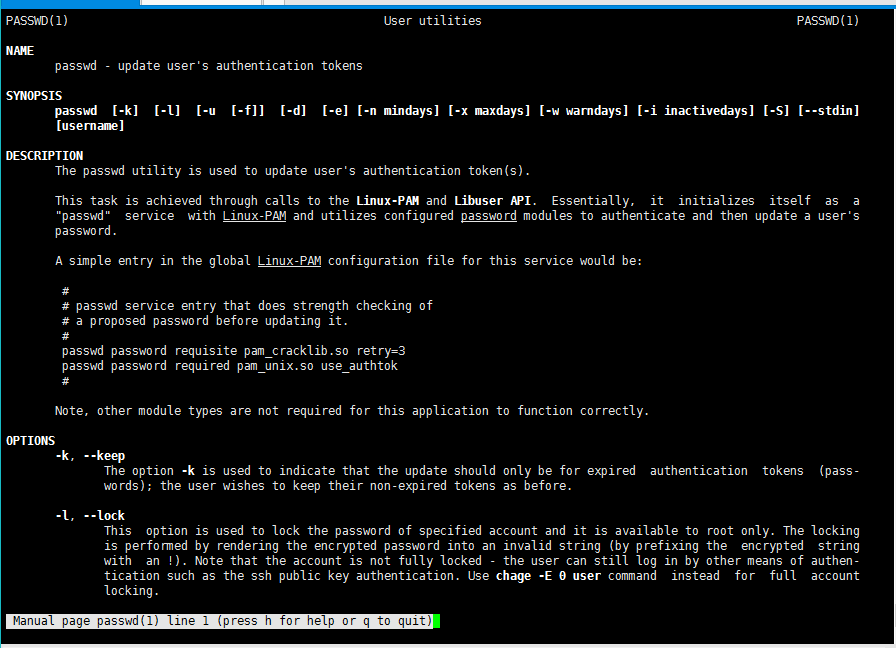896x648 pixels.
Task: Click the NAME section heading
Action: click(x=20, y=51)
